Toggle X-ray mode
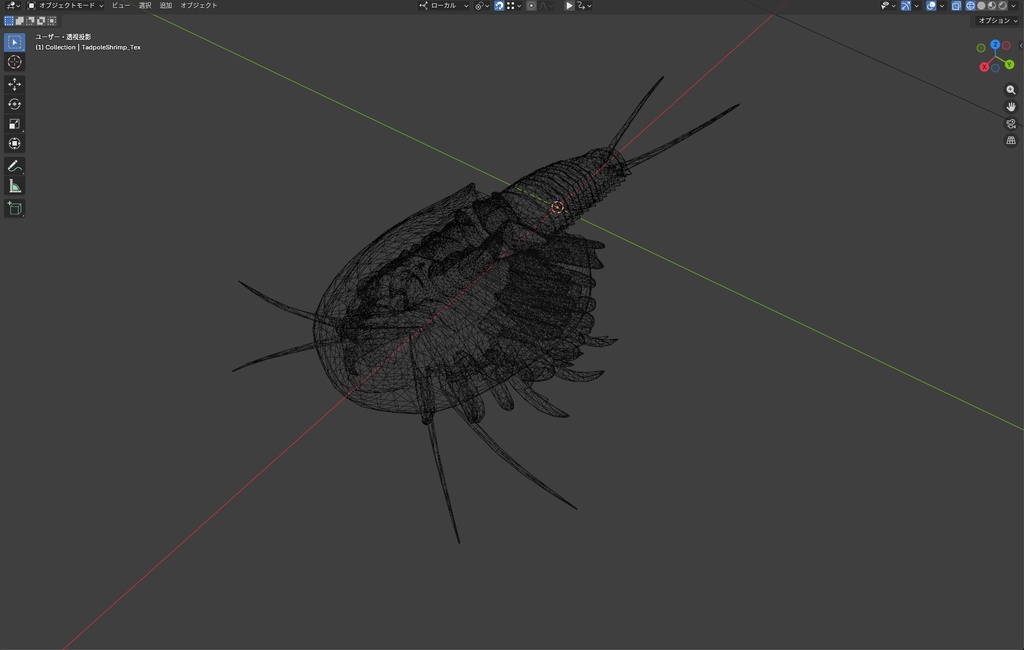The width and height of the screenshot is (1024, 650). pos(956,5)
